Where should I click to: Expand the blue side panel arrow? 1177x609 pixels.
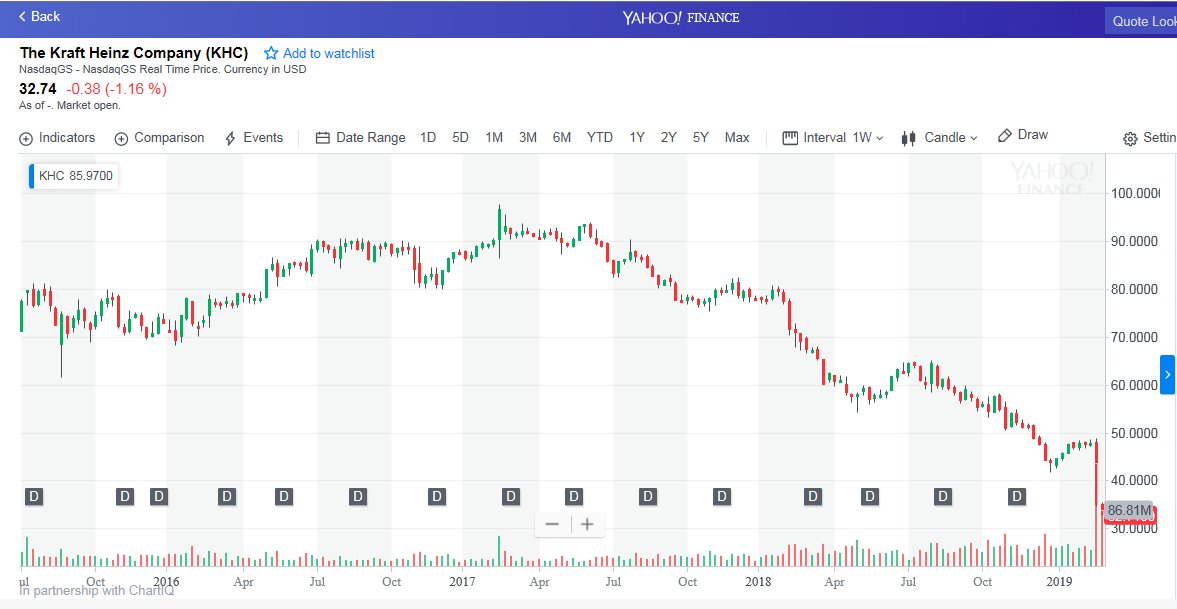pyautogui.click(x=1167, y=374)
